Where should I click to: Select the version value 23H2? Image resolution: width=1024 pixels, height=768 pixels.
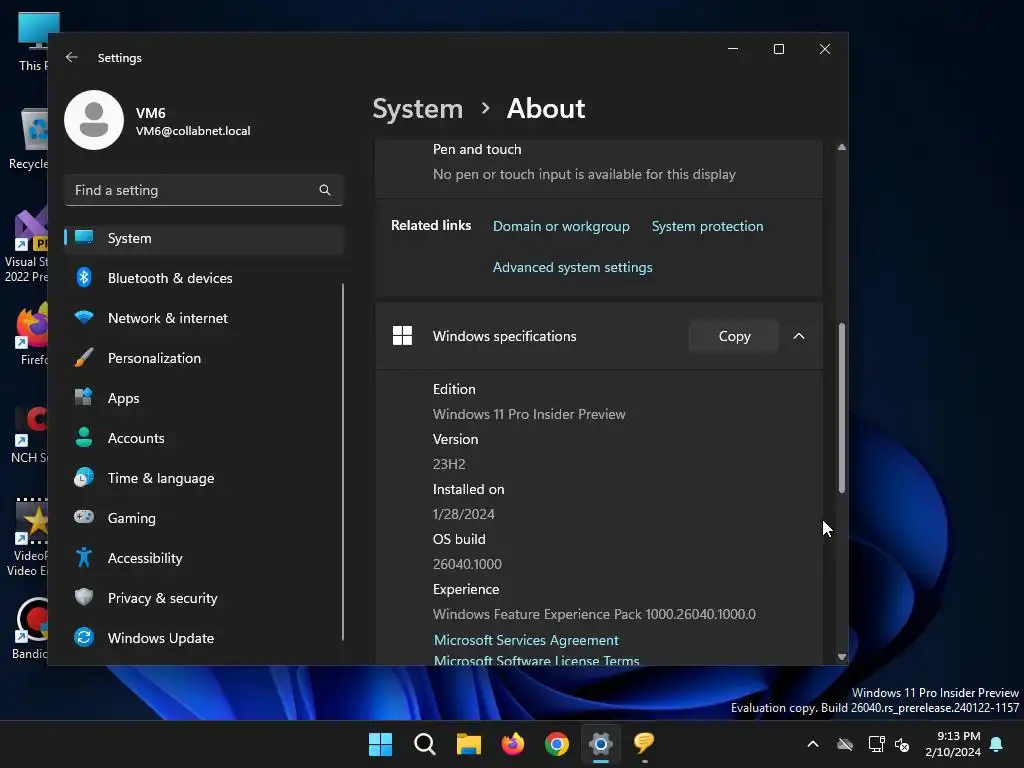449,464
